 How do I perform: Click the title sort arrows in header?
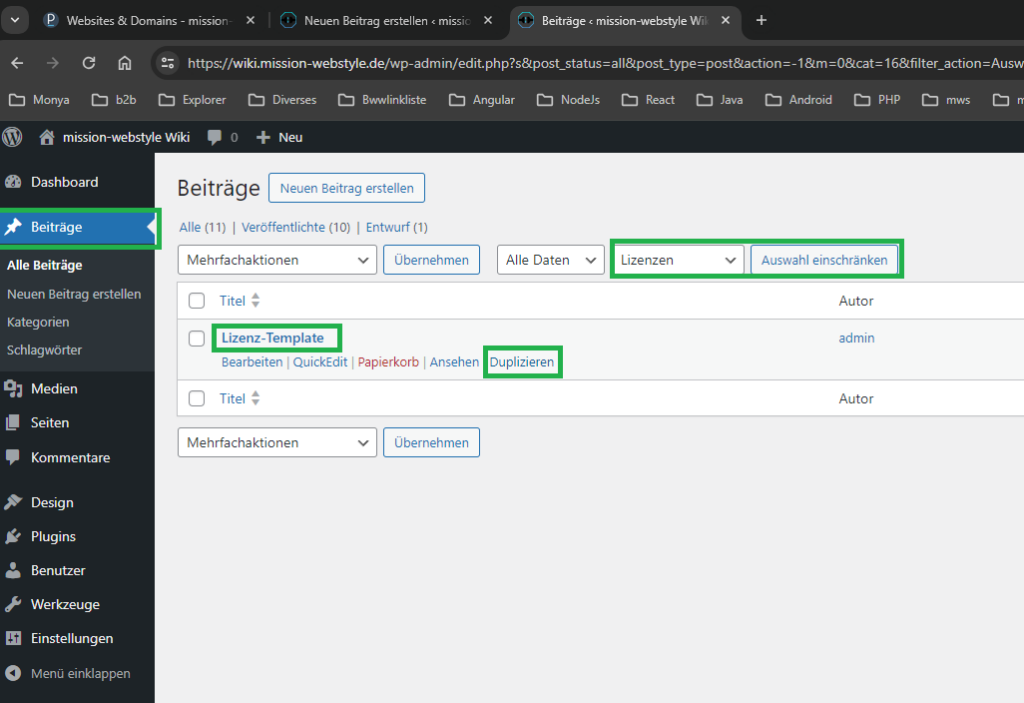click(x=255, y=301)
